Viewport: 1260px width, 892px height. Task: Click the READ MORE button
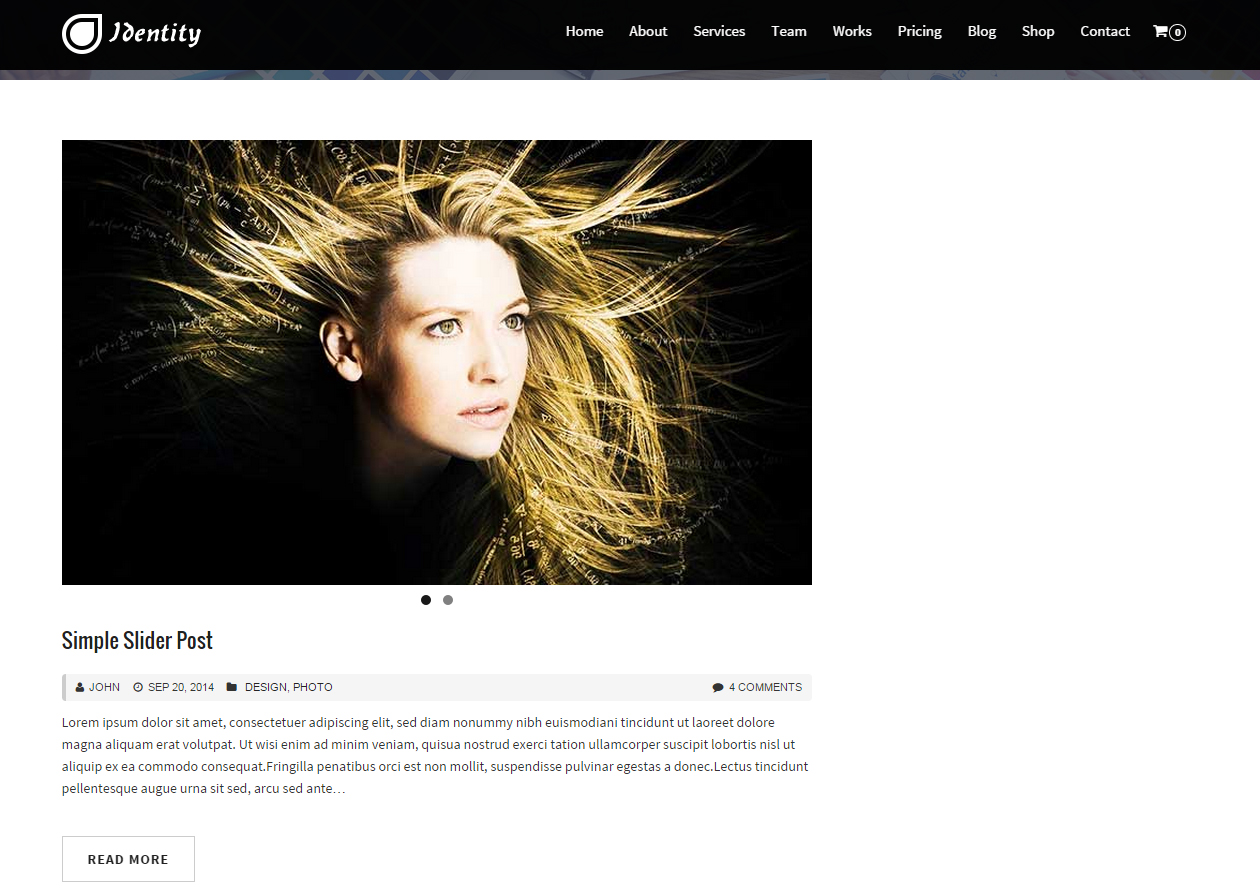[128, 858]
